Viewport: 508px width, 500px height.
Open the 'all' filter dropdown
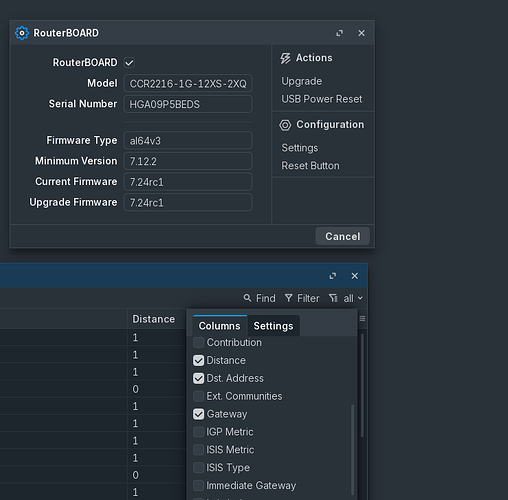pos(353,298)
